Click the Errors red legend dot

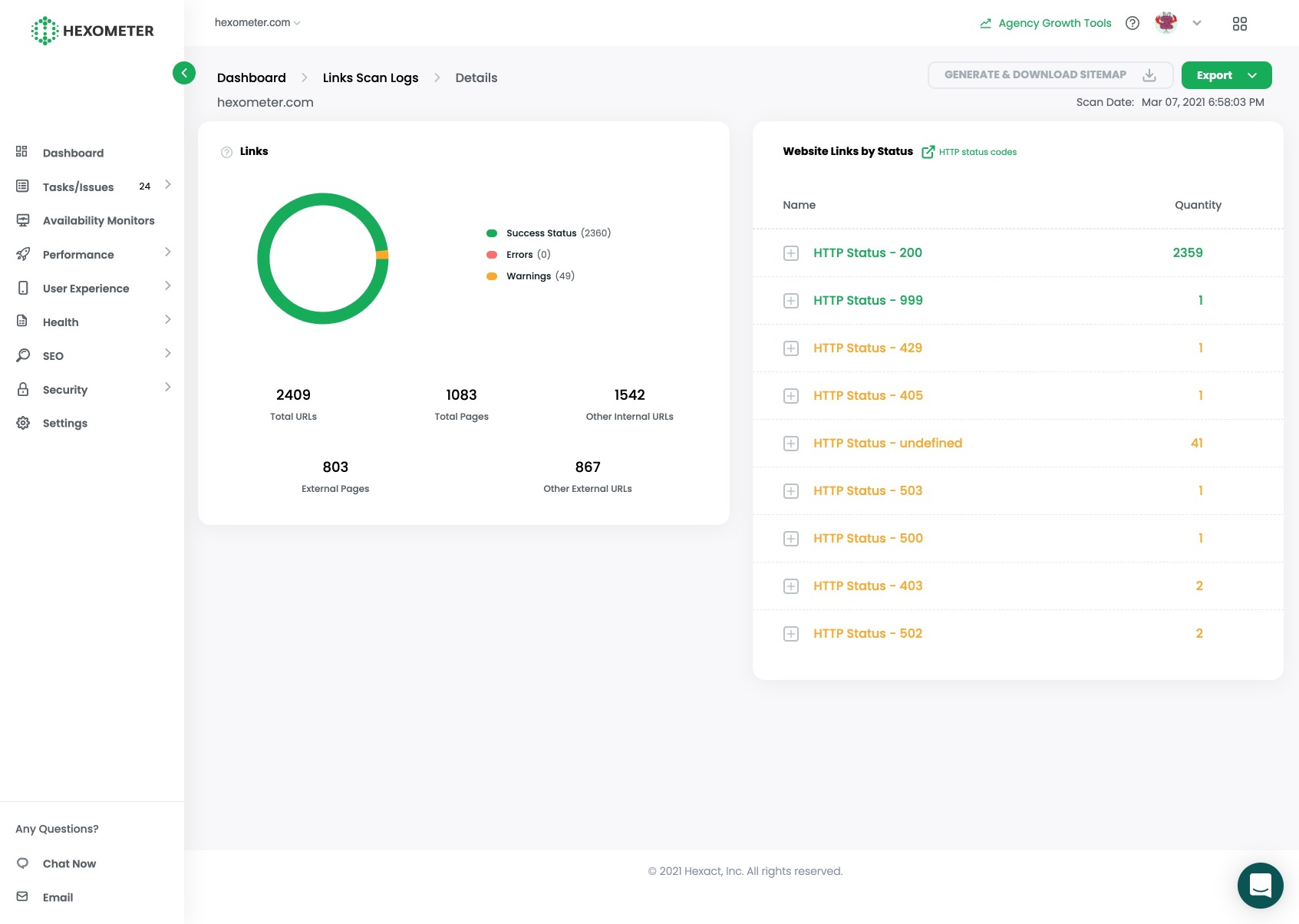(x=492, y=255)
